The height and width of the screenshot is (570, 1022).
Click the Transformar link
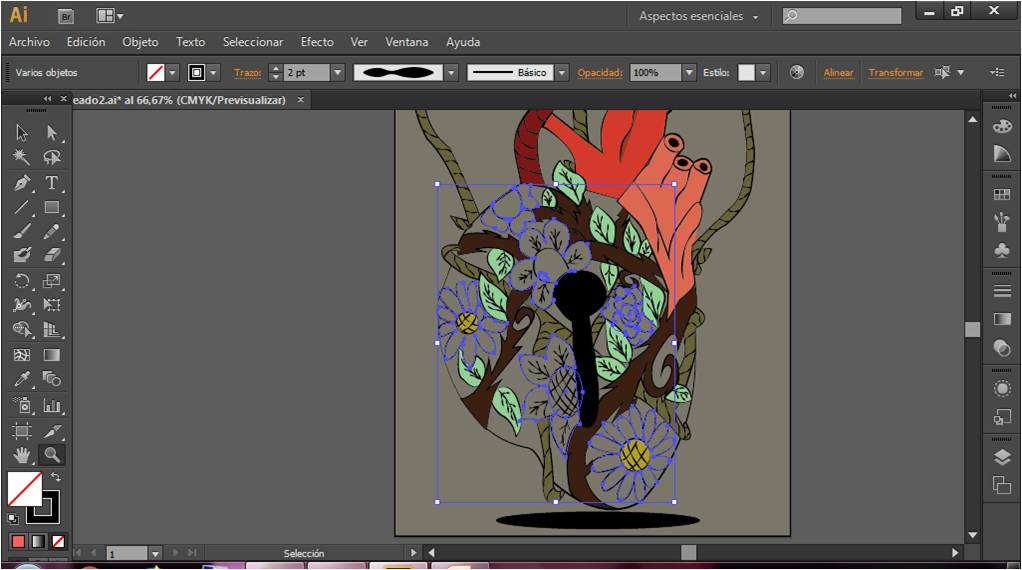(x=895, y=73)
